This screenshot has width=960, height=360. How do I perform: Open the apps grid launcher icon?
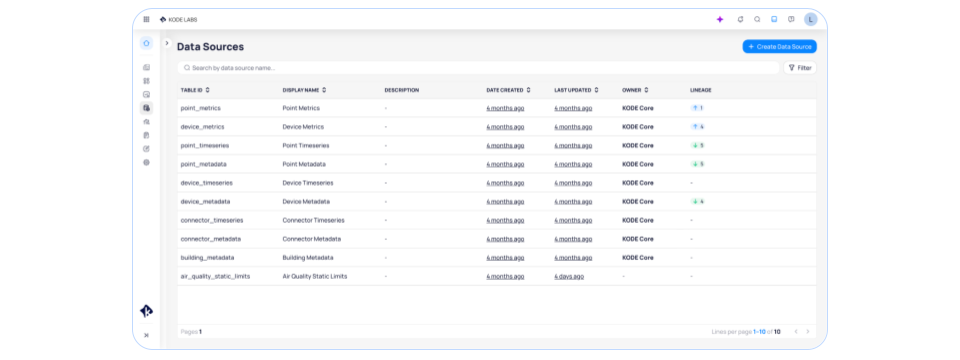pyautogui.click(x=146, y=20)
